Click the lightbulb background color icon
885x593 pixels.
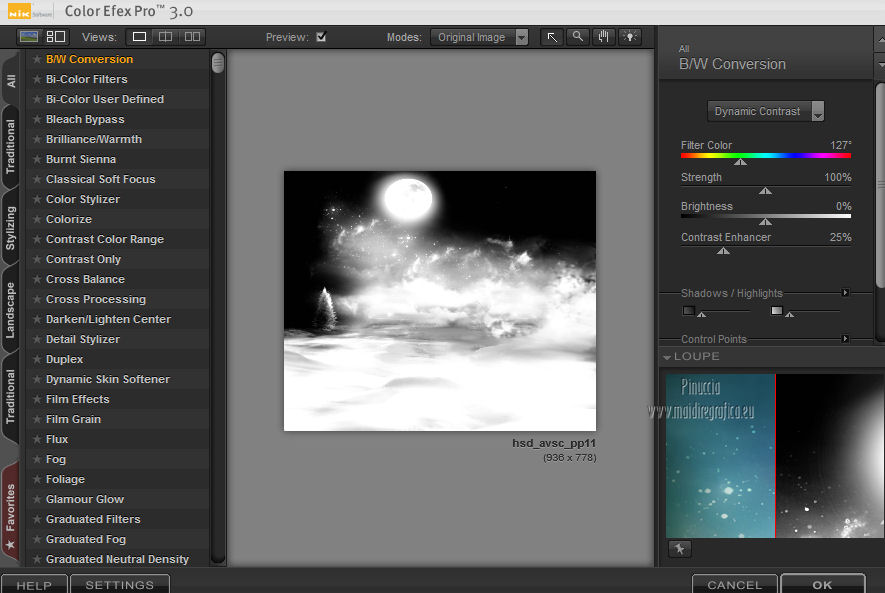pos(629,37)
